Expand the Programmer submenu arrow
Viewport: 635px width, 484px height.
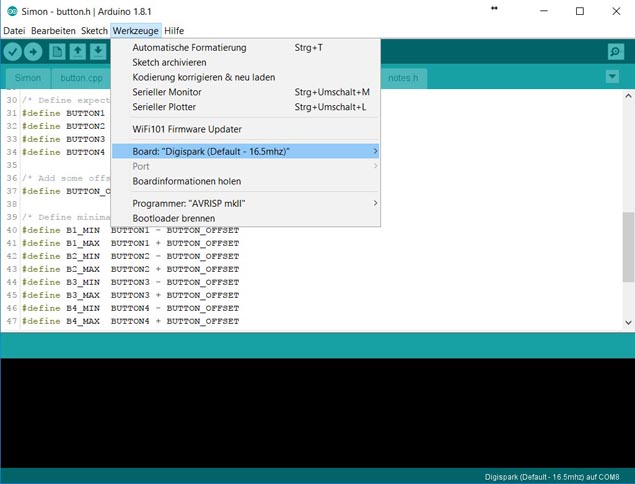click(x=375, y=203)
